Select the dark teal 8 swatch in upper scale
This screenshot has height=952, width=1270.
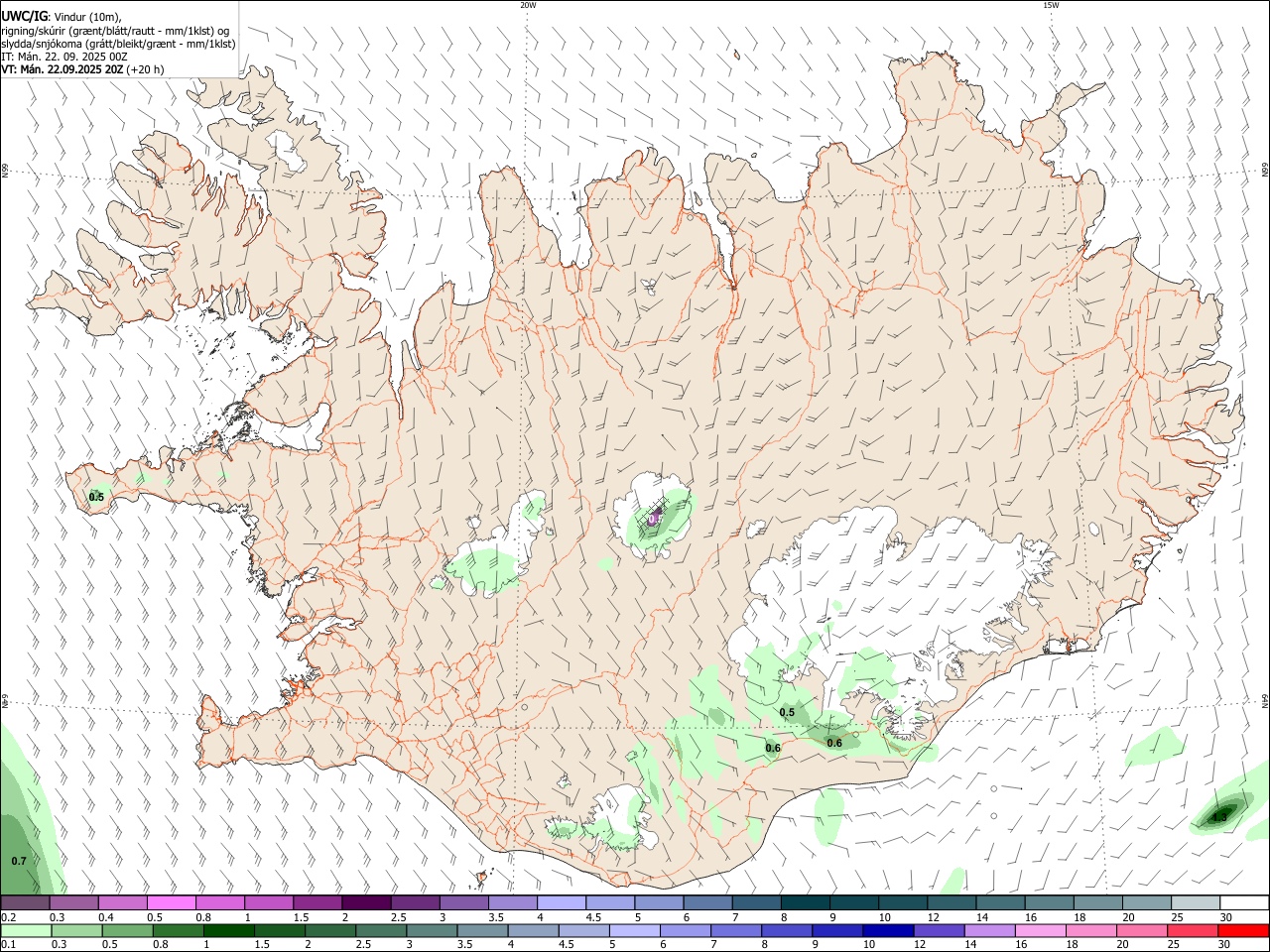pos(805,902)
